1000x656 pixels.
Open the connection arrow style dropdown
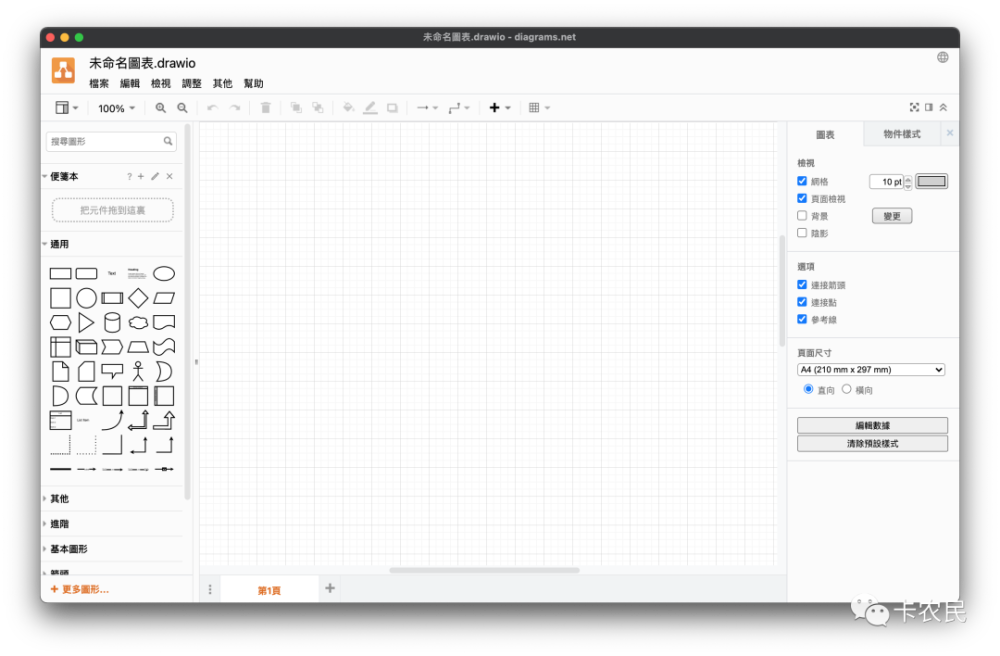(x=427, y=108)
